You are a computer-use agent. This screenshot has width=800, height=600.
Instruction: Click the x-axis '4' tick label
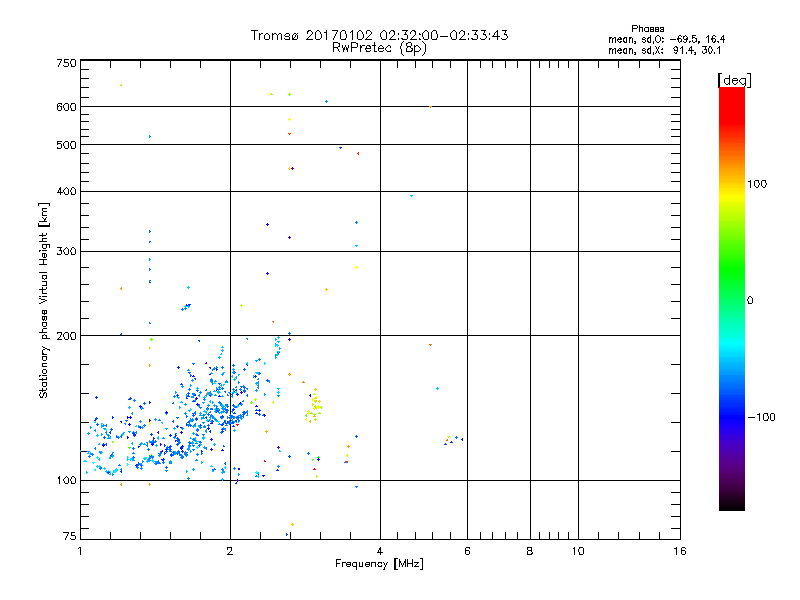coord(380,551)
